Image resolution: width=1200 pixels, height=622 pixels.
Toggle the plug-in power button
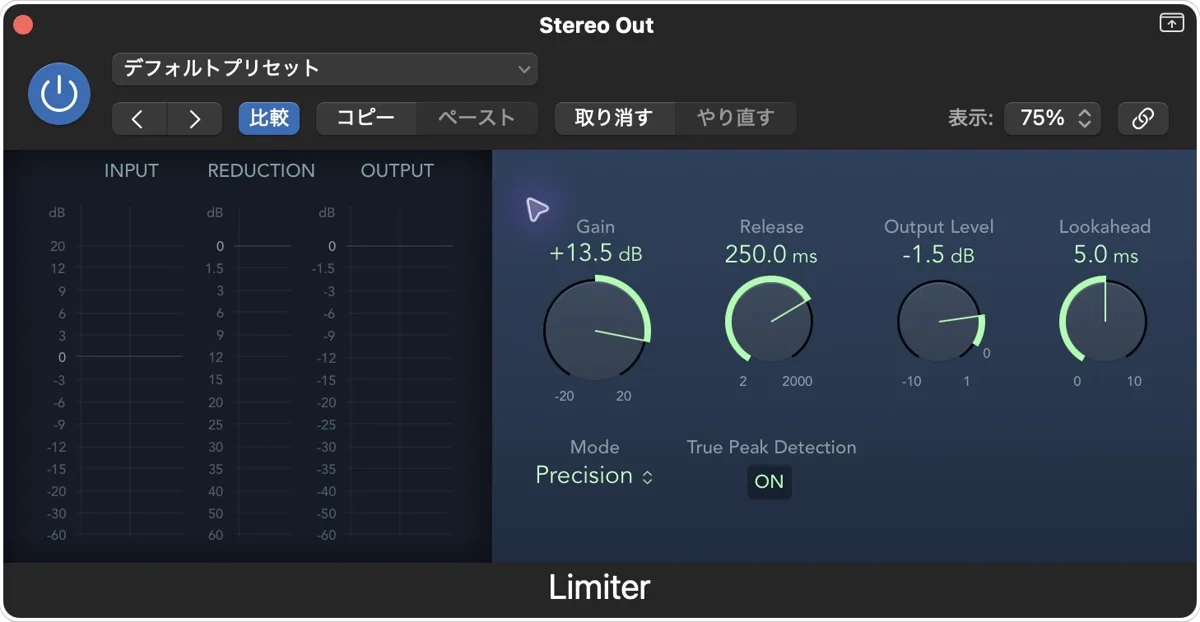pyautogui.click(x=59, y=94)
